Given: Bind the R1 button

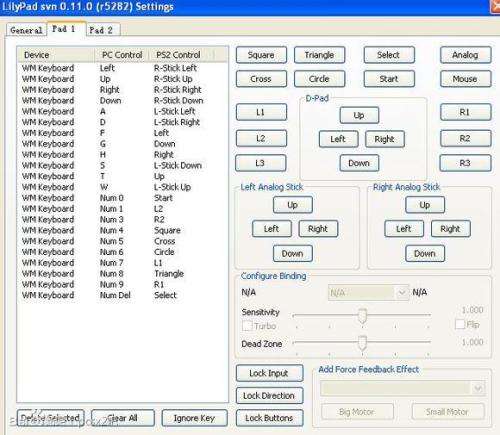Looking at the screenshot, I should (x=465, y=112).
